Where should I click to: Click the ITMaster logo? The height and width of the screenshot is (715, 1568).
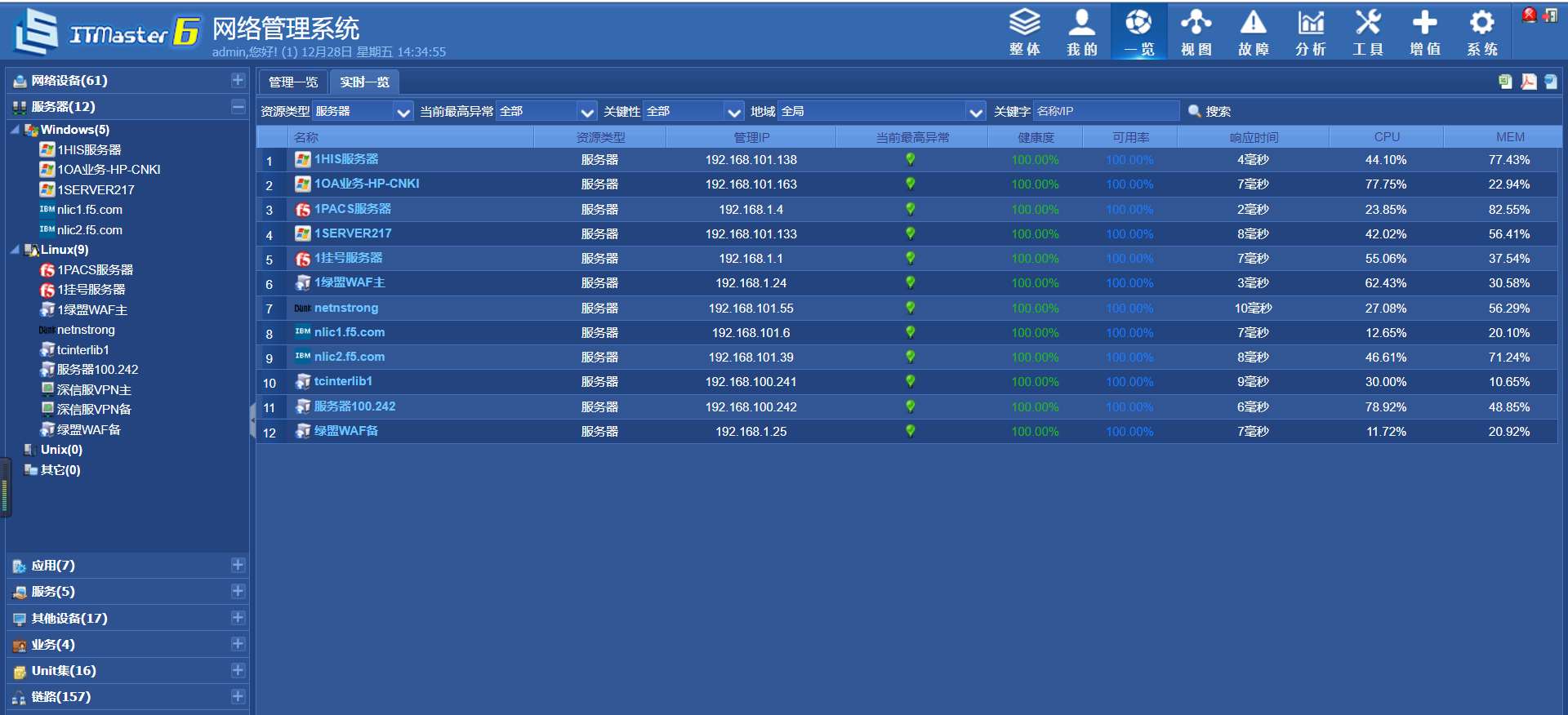(107, 31)
